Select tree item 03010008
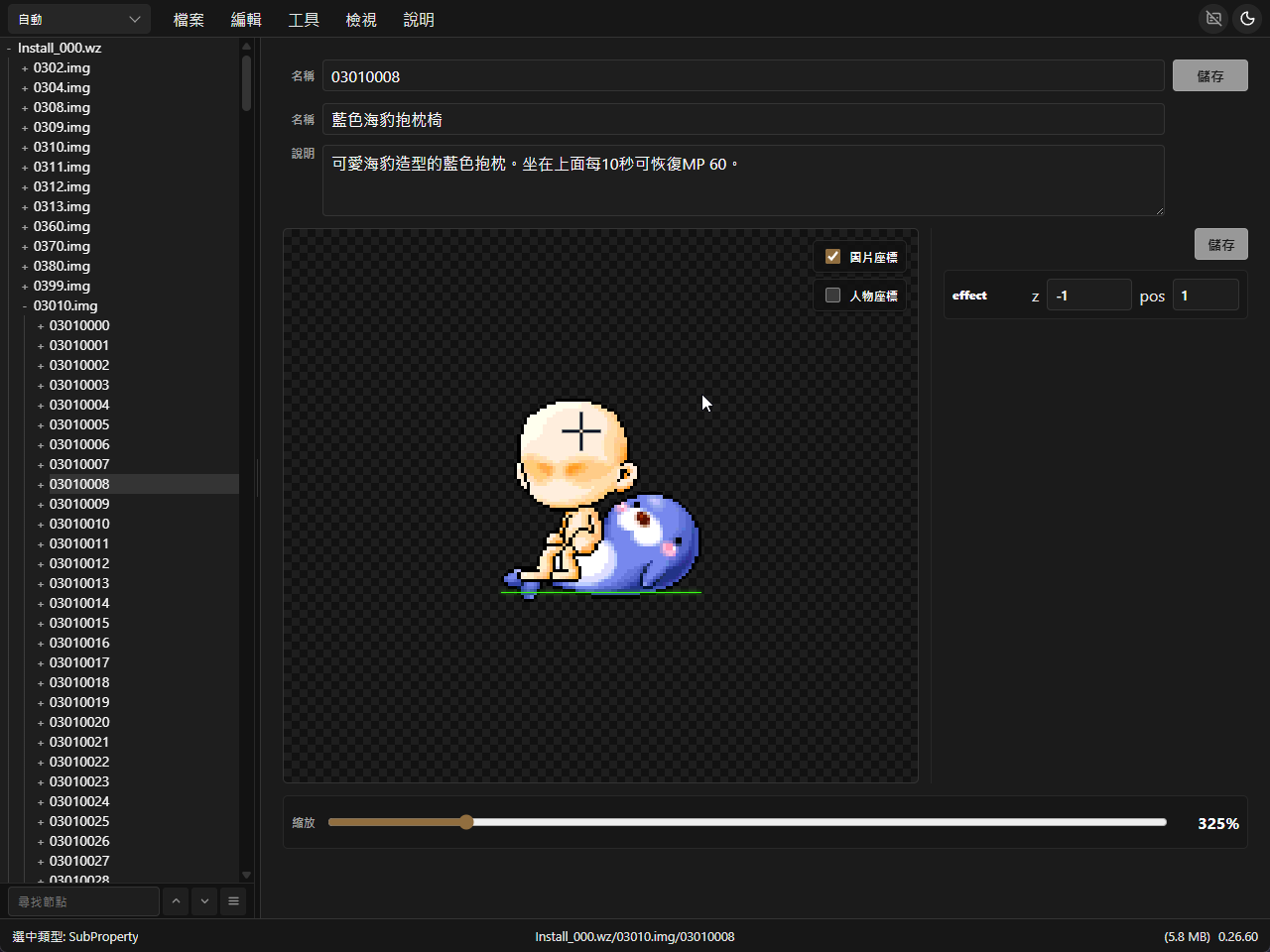 (x=79, y=484)
